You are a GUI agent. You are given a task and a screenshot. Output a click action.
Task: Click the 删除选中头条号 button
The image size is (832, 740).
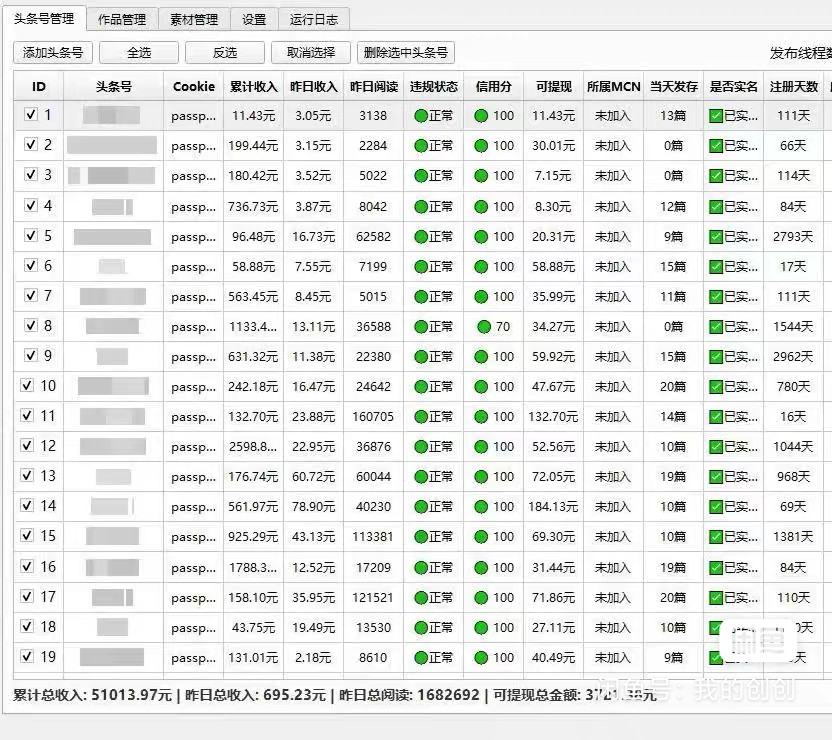pos(406,53)
